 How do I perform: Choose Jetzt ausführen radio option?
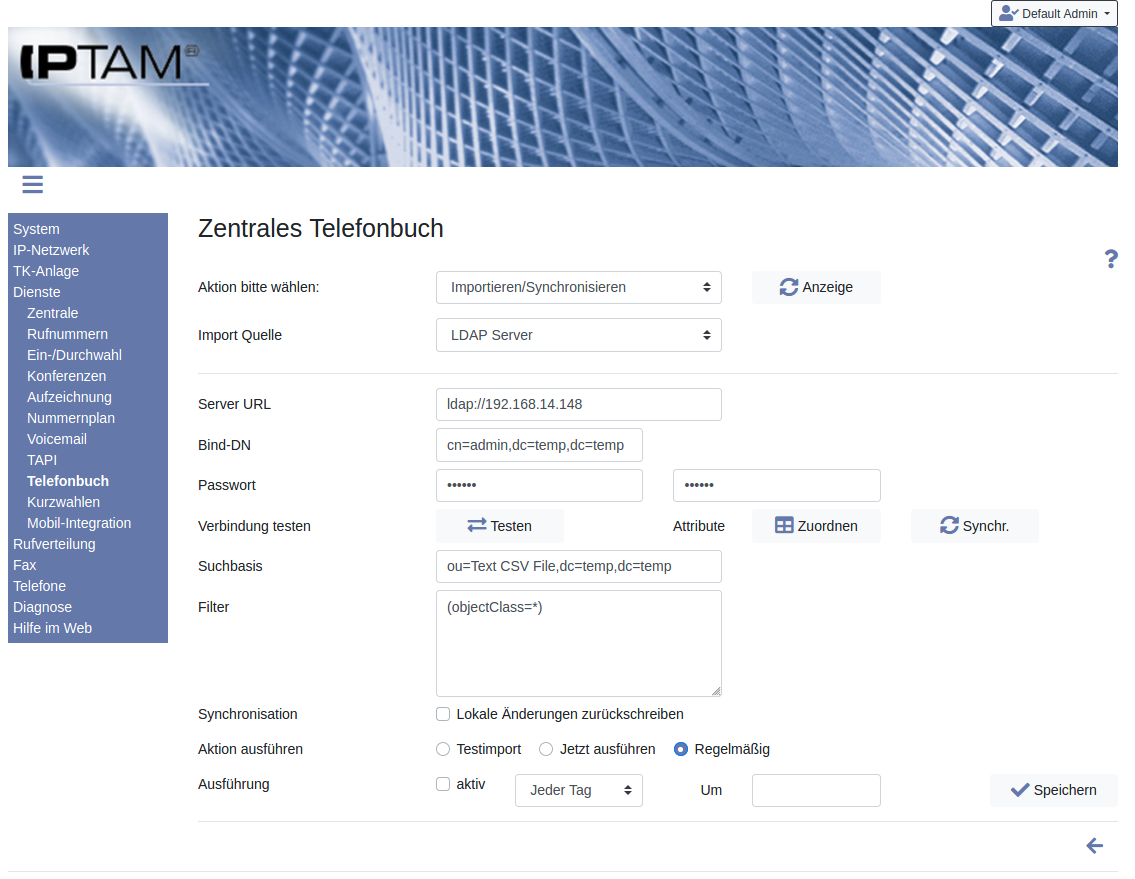(x=546, y=749)
